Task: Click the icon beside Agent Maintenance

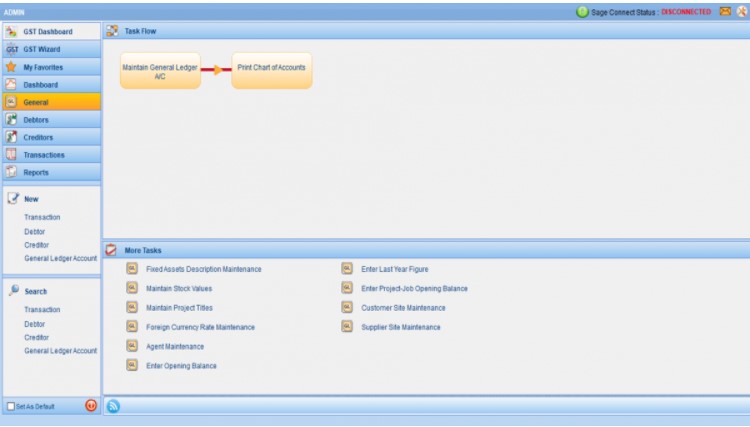Action: coord(132,346)
